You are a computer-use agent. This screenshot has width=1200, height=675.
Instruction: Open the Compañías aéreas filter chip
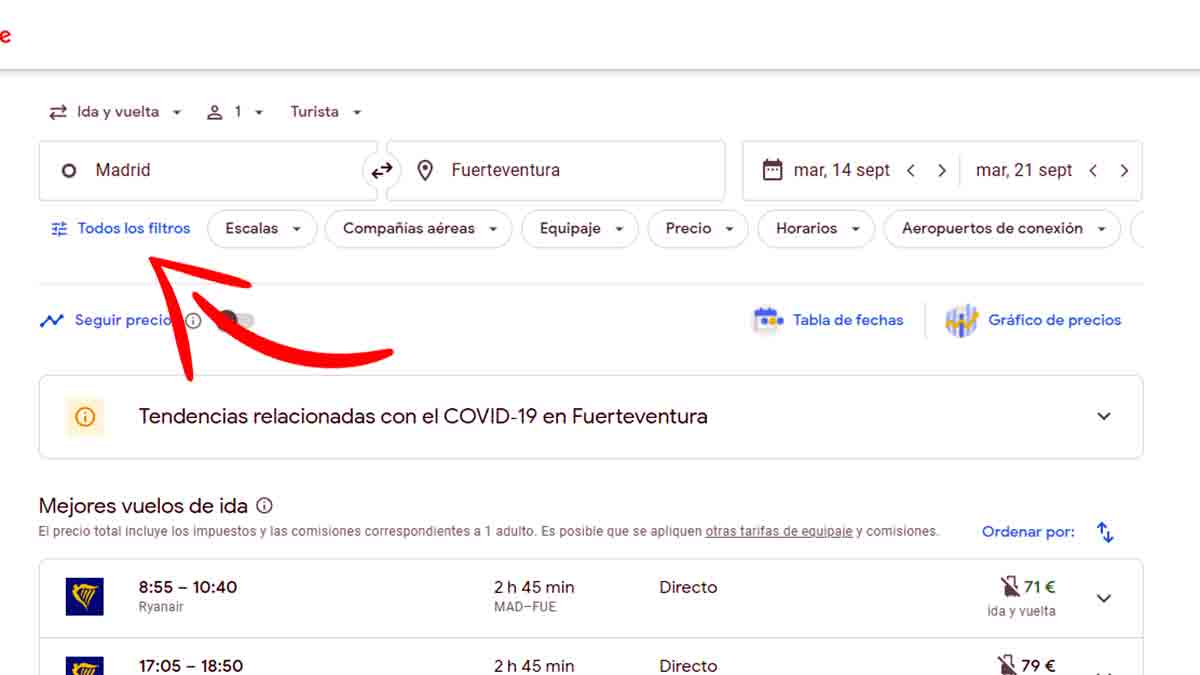pyautogui.click(x=418, y=229)
